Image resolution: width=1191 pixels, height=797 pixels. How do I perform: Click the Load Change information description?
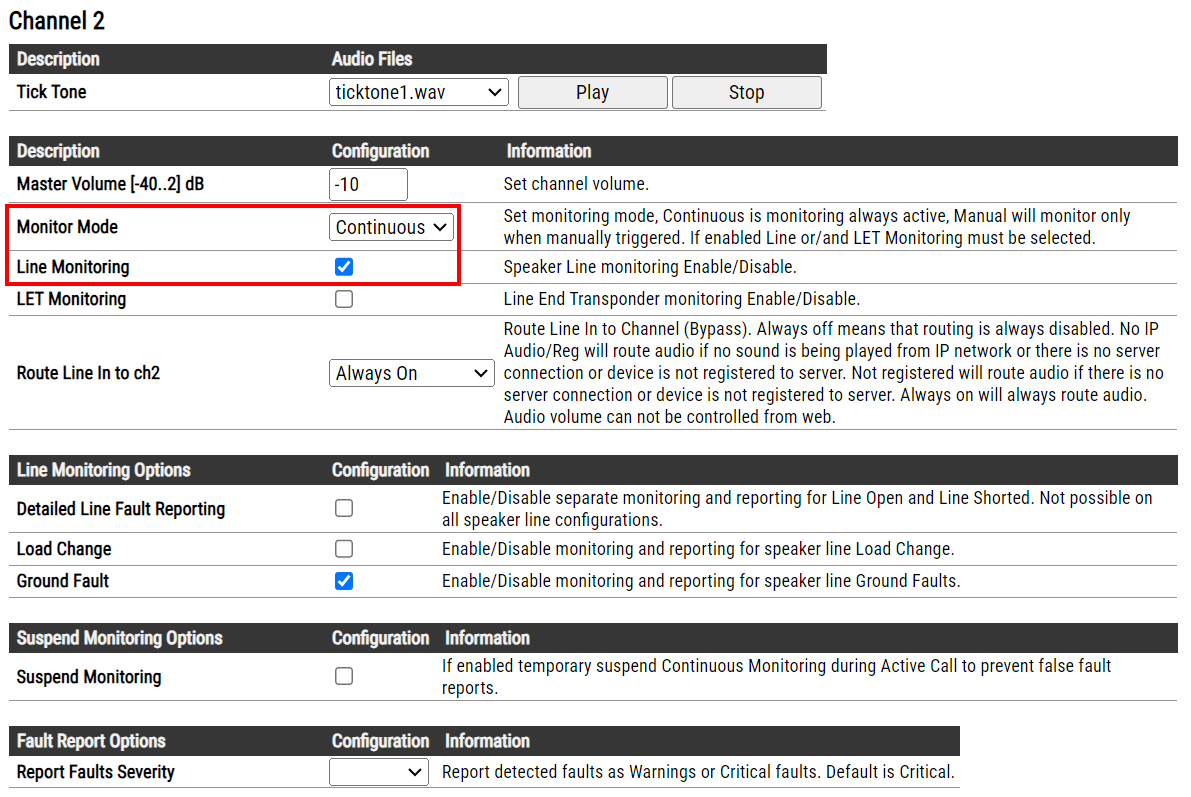(698, 549)
